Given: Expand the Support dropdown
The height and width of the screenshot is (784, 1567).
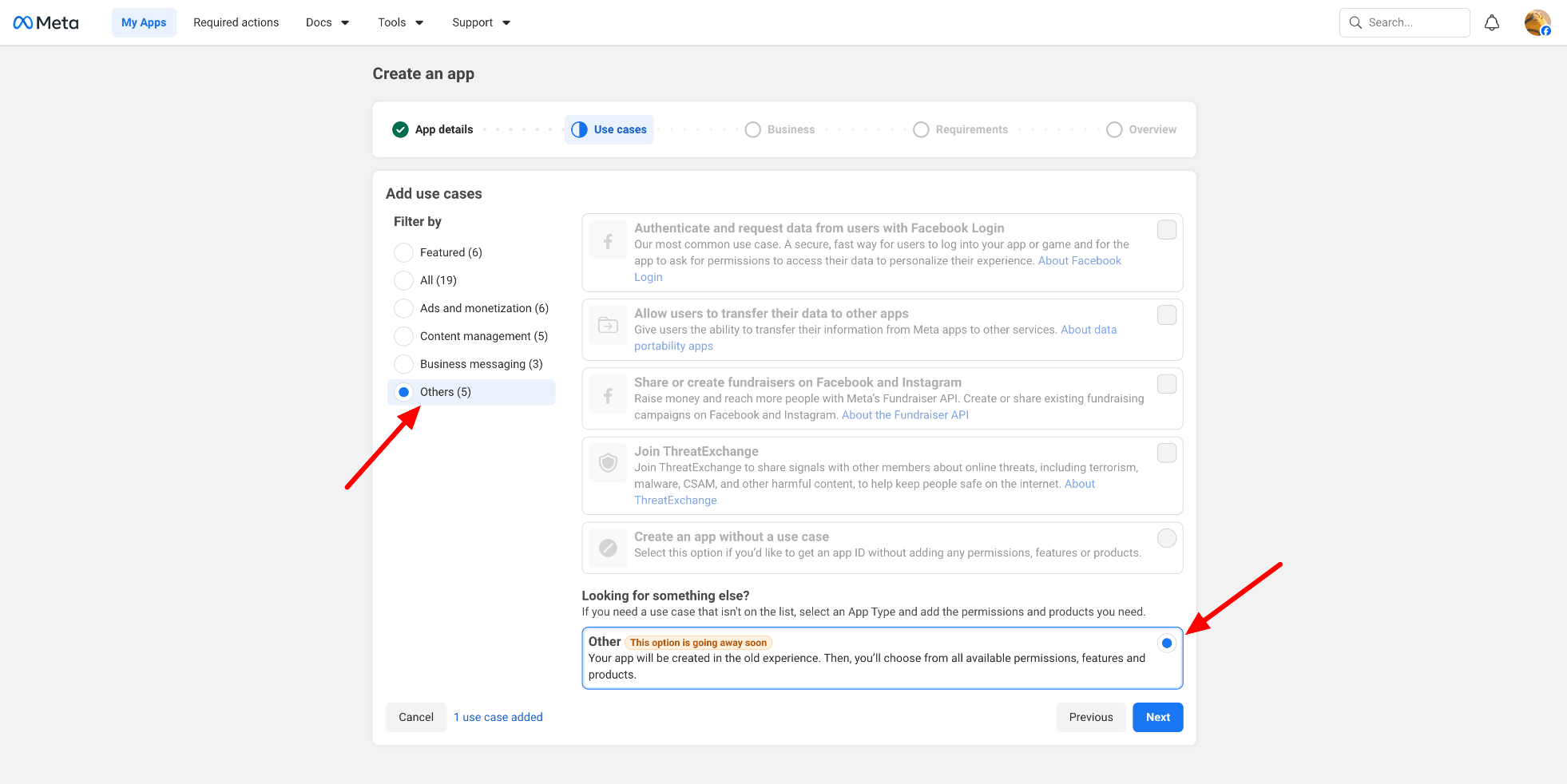Looking at the screenshot, I should [480, 22].
